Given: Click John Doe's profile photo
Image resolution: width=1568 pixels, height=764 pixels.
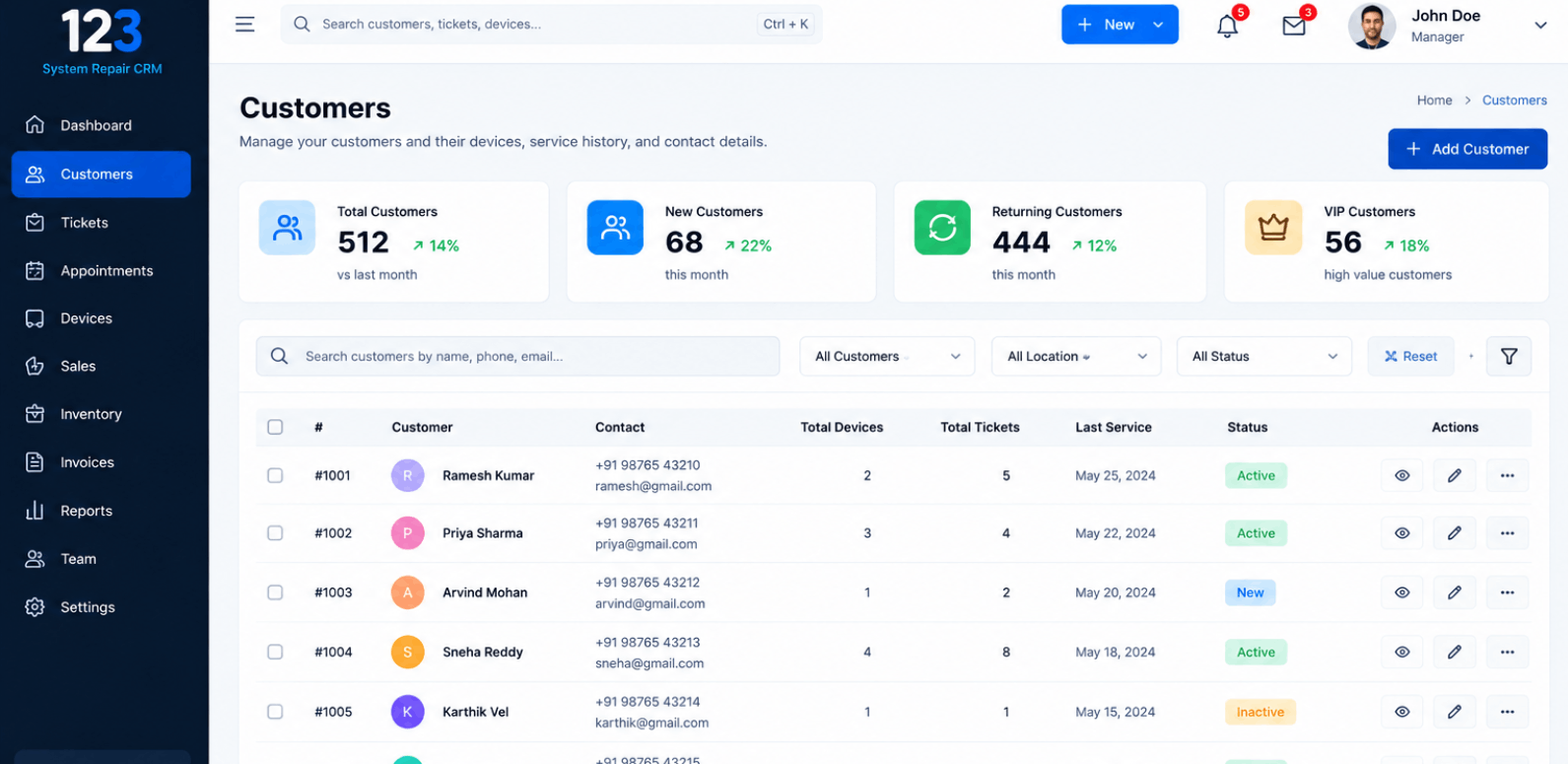Looking at the screenshot, I should coord(1372,26).
